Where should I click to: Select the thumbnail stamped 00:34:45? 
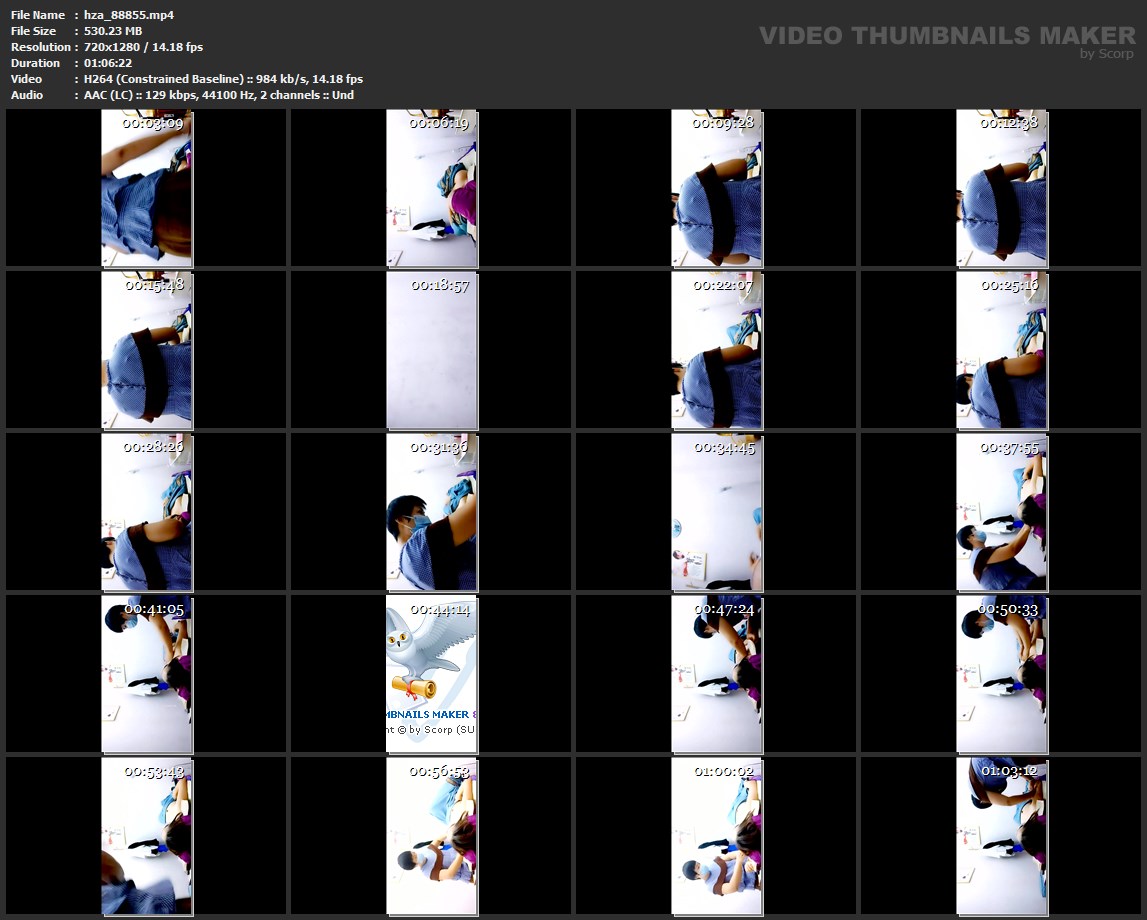[717, 512]
